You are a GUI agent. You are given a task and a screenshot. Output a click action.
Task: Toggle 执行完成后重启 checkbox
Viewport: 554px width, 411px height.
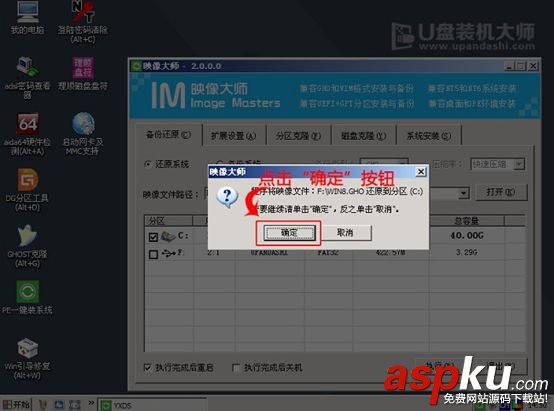click(x=148, y=368)
